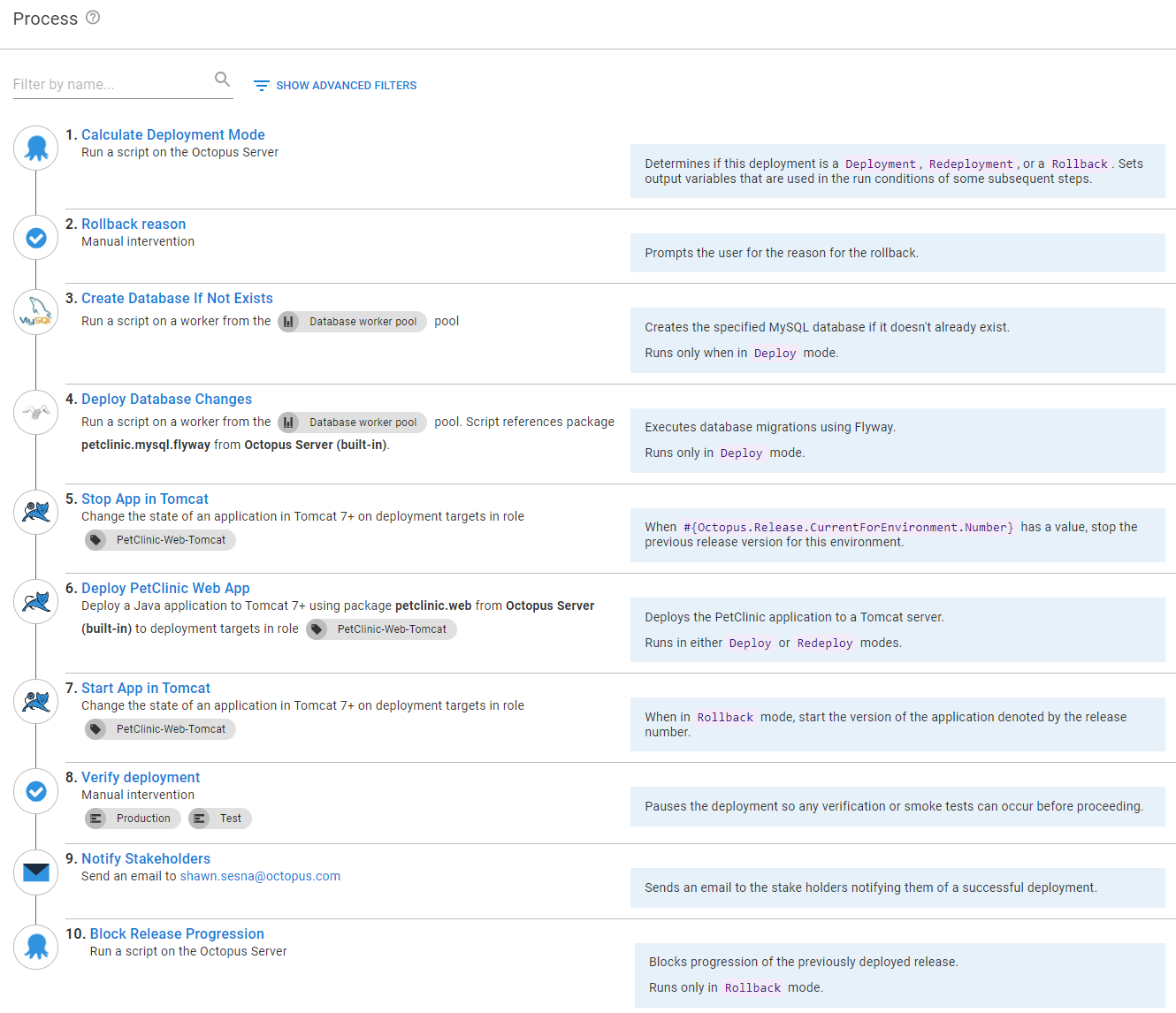Click the worker pool icon in the Database worker pool chip
This screenshot has height=1013, width=1176.
[x=289, y=321]
